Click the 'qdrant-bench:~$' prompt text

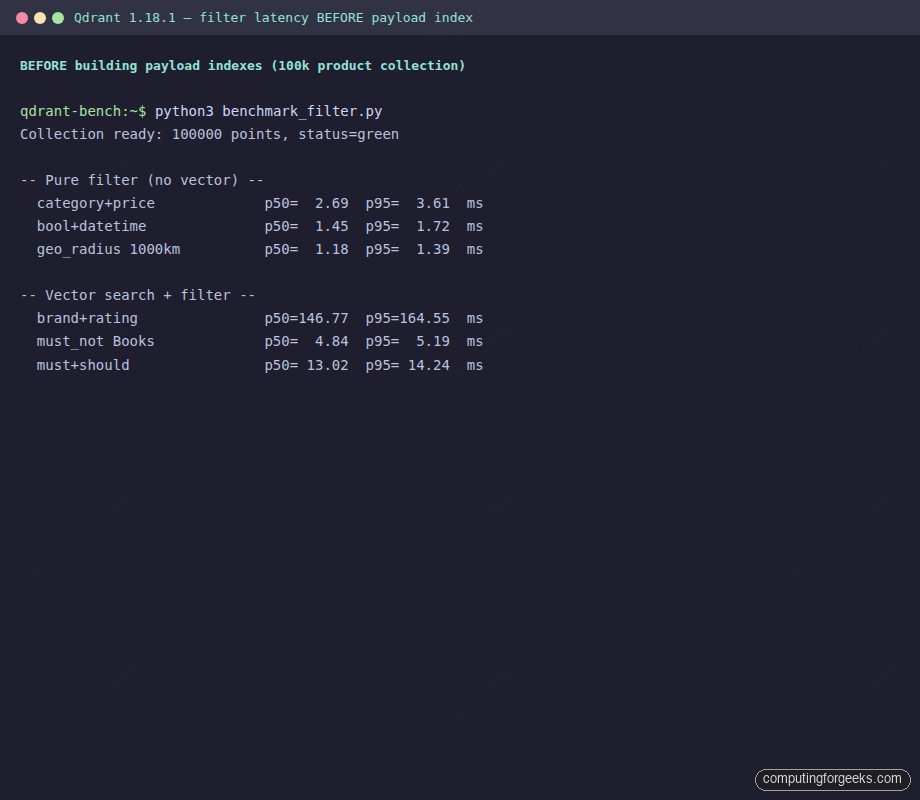[83, 112]
